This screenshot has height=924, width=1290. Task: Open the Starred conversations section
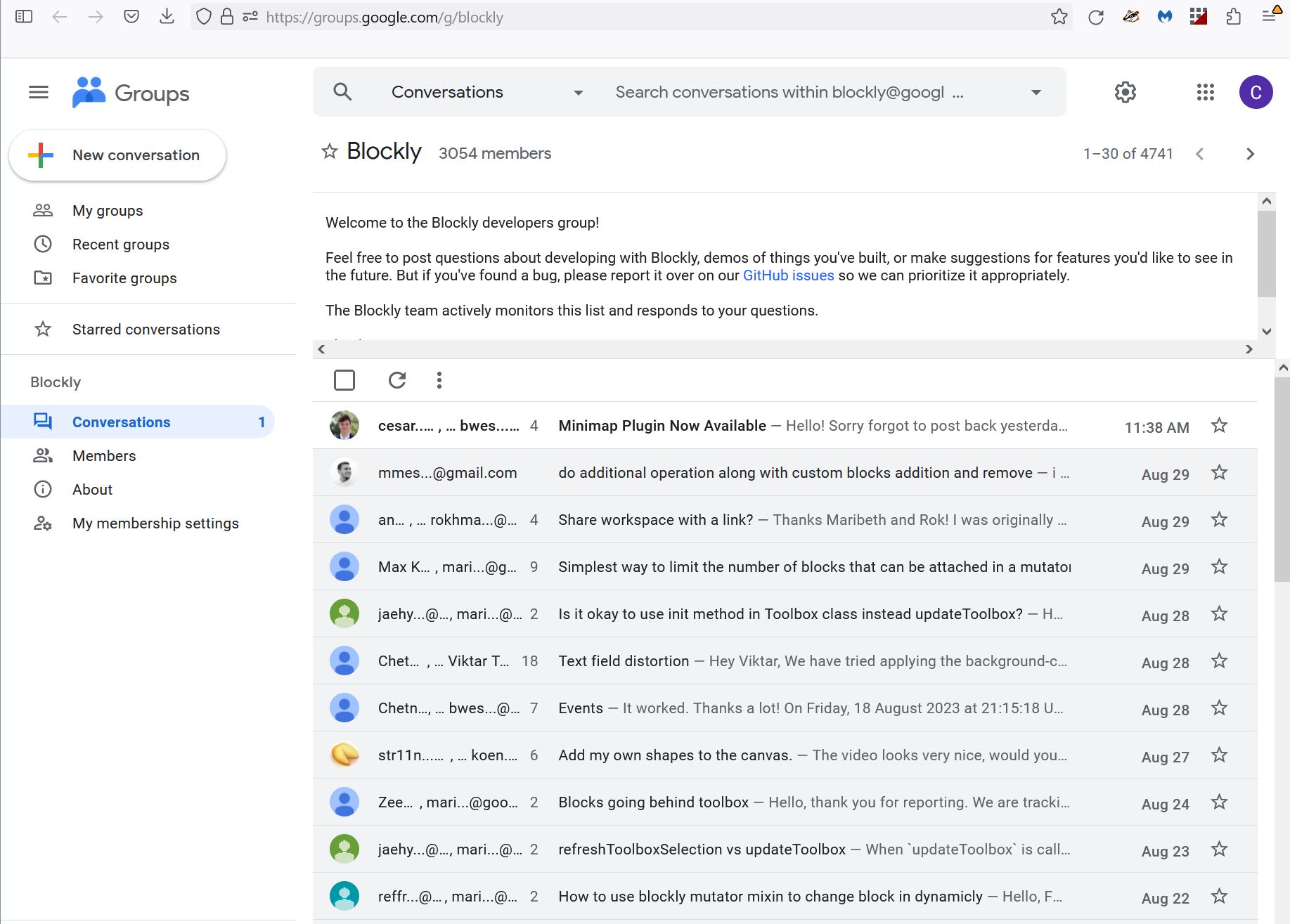(x=146, y=329)
